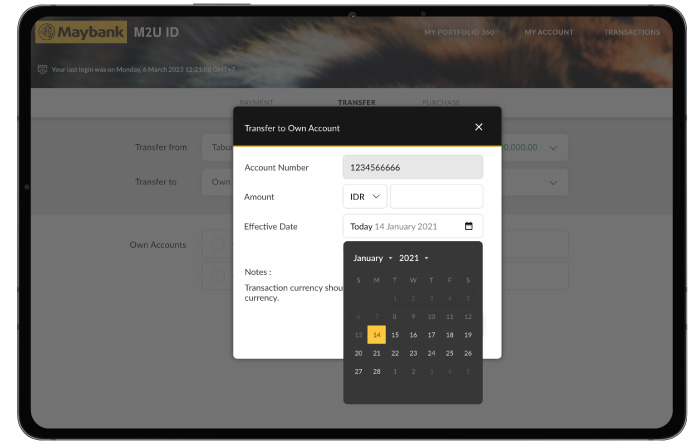Expand the 2021 year dropdown

(x=413, y=258)
